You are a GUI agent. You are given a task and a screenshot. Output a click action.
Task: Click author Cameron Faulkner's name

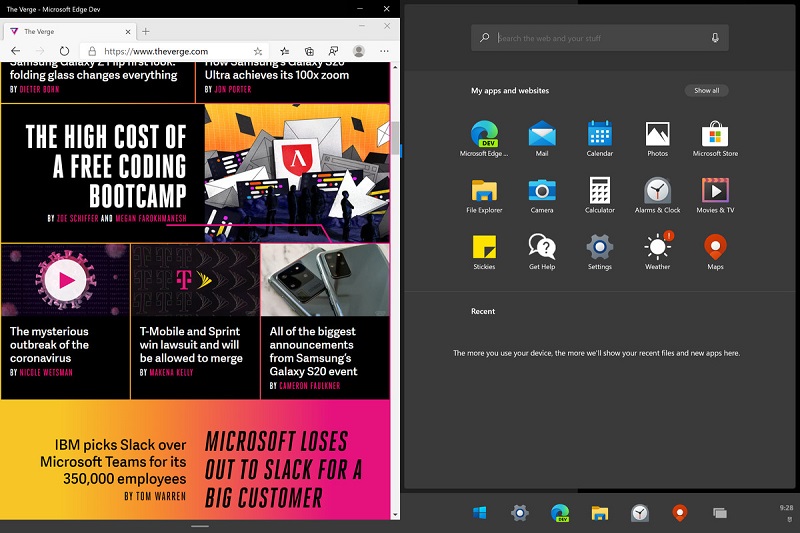point(310,386)
